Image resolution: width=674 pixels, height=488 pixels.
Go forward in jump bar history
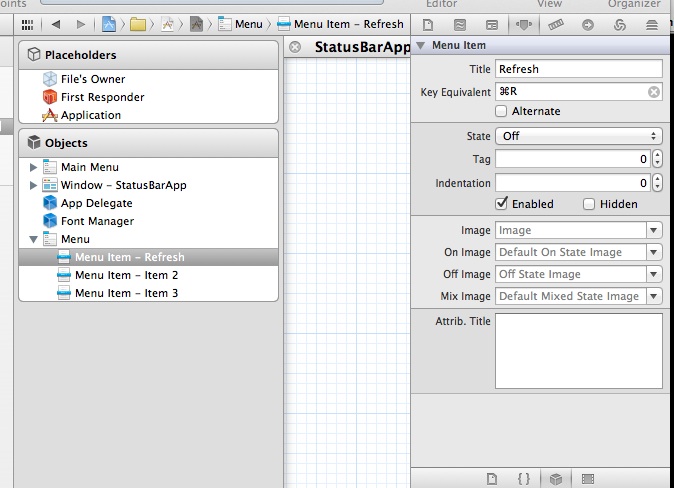80,25
